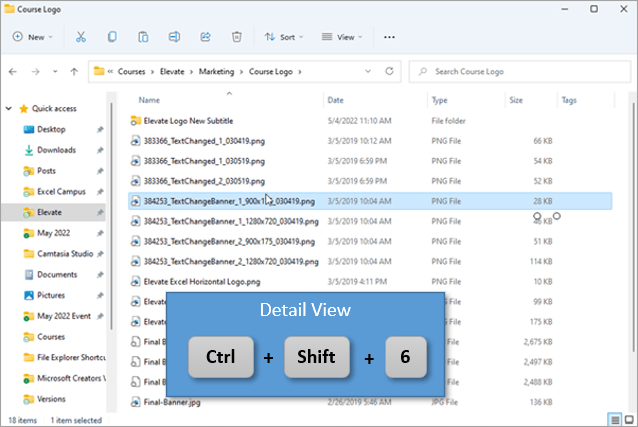The image size is (638, 427).
Task: Open the Sort dropdown menu
Action: pyautogui.click(x=284, y=37)
